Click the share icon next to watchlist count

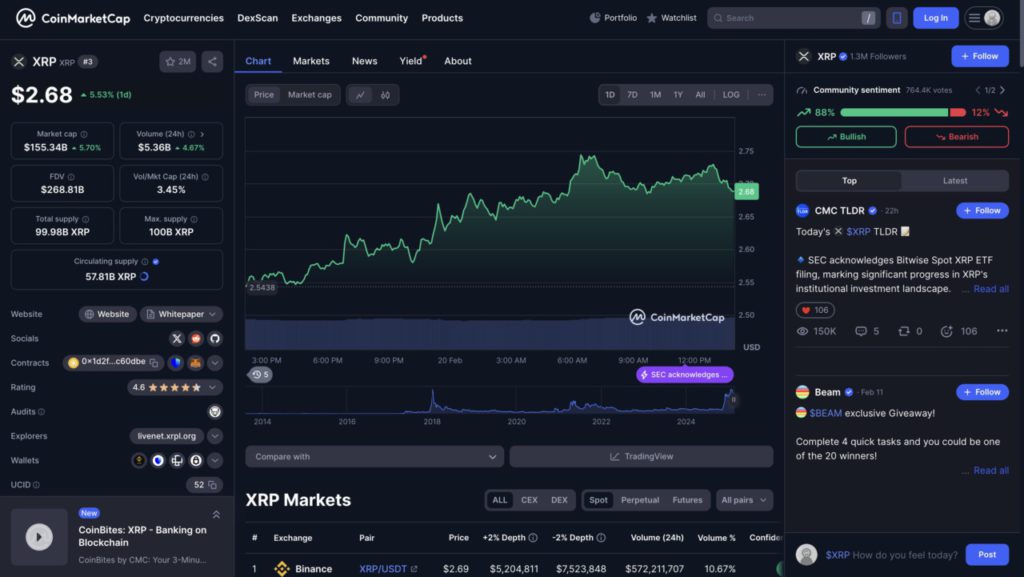coord(211,61)
